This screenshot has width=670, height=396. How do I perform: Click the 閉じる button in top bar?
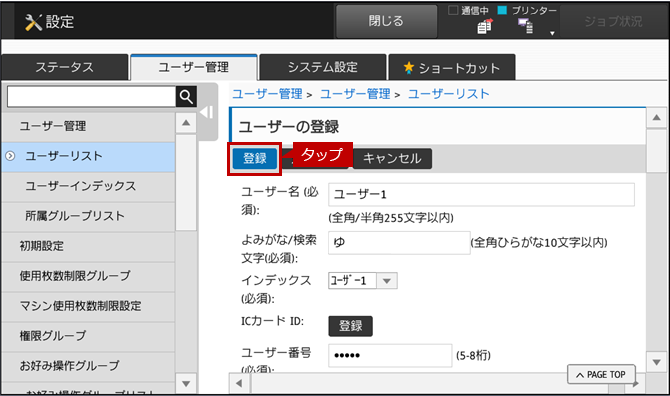click(x=386, y=21)
